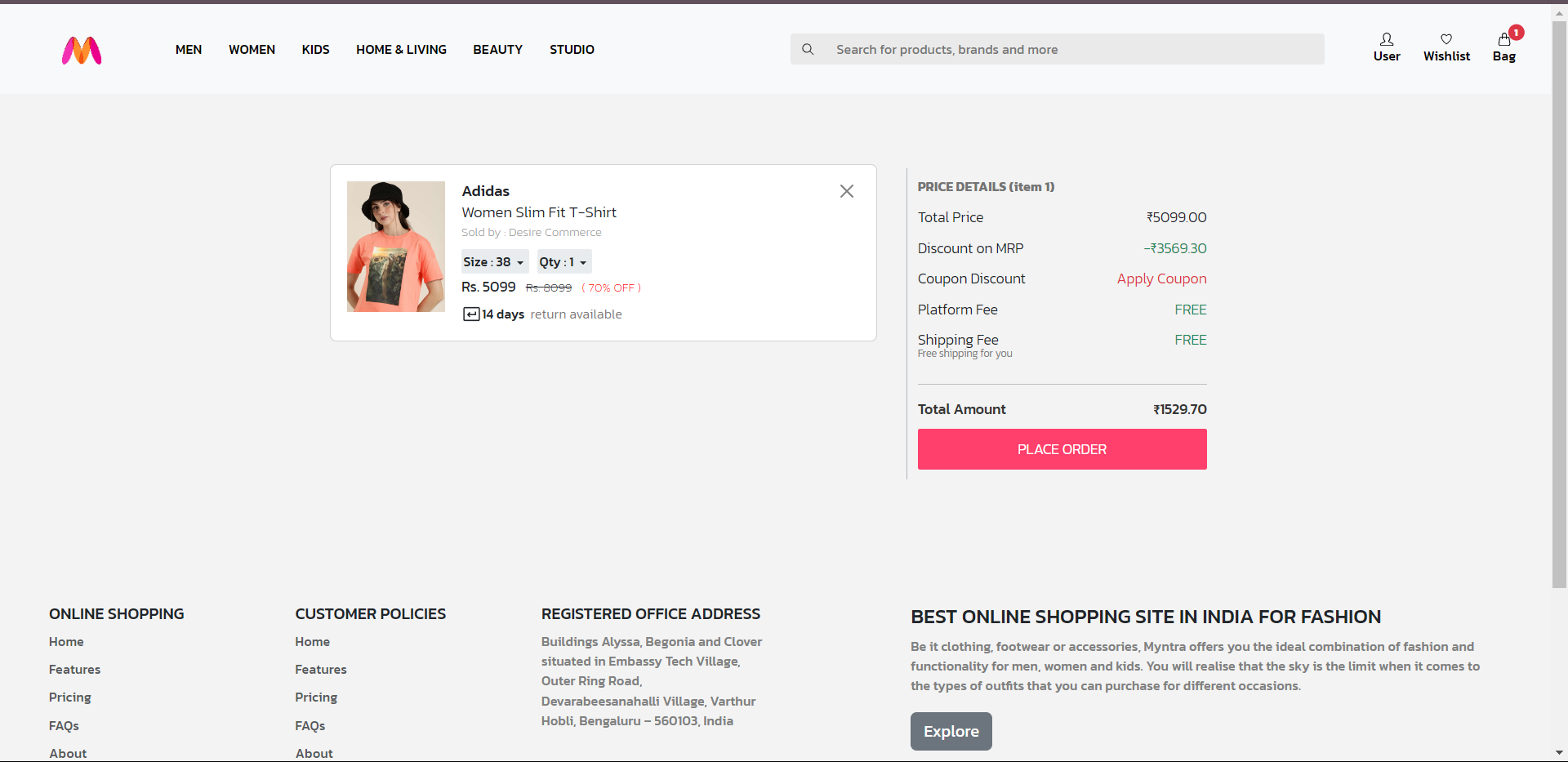
Task: Click the scrollbar down arrow
Action: [x=1559, y=752]
